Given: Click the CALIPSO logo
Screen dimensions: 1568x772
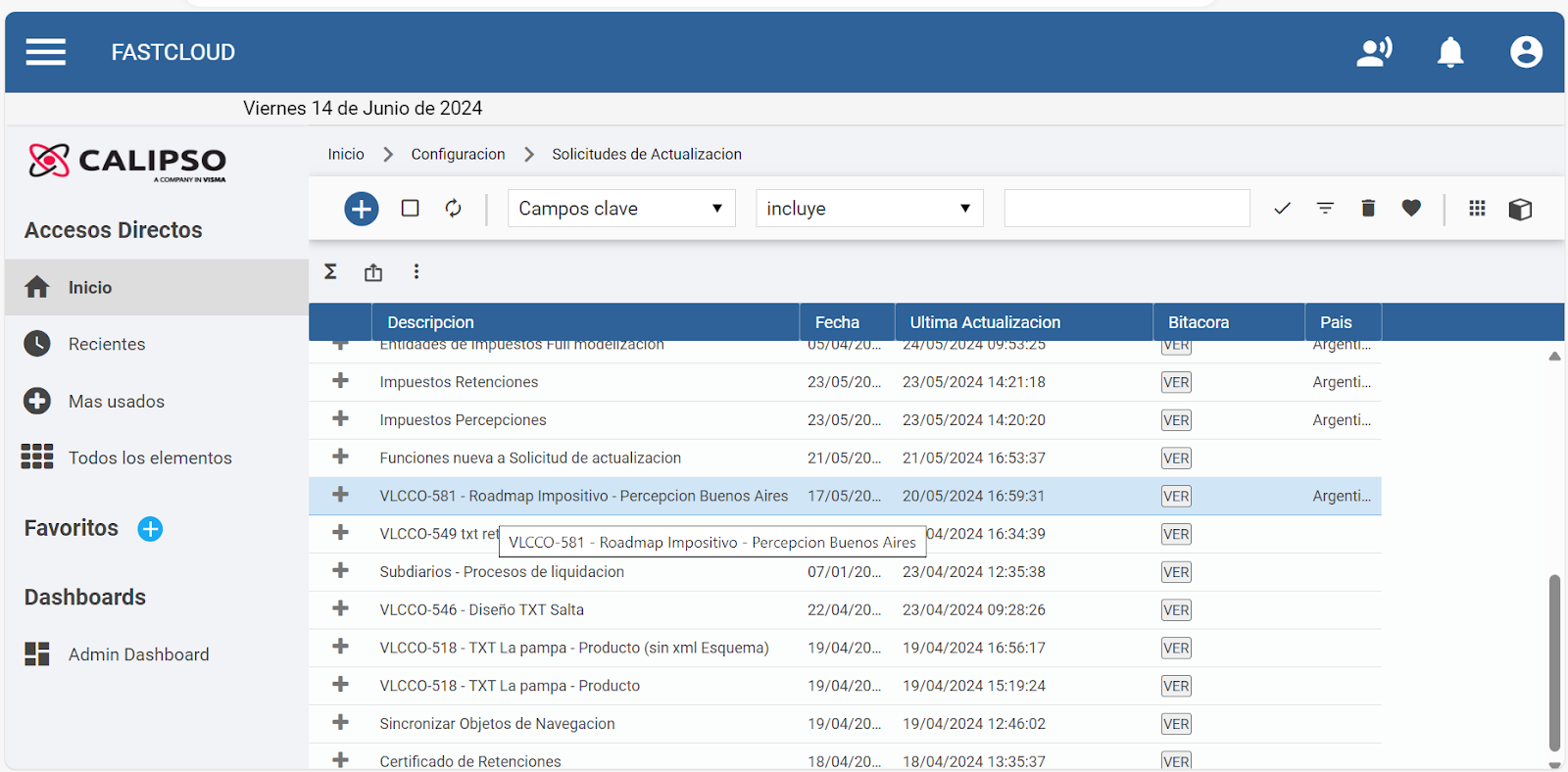Looking at the screenshot, I should (x=127, y=162).
